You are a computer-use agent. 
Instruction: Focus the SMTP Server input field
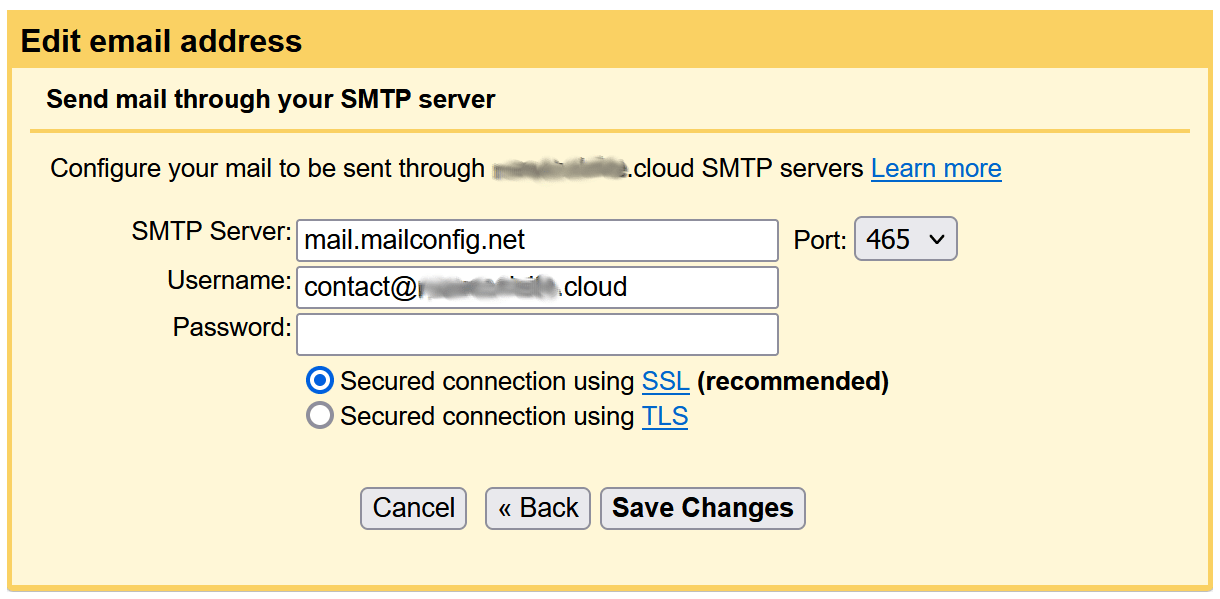tap(537, 240)
